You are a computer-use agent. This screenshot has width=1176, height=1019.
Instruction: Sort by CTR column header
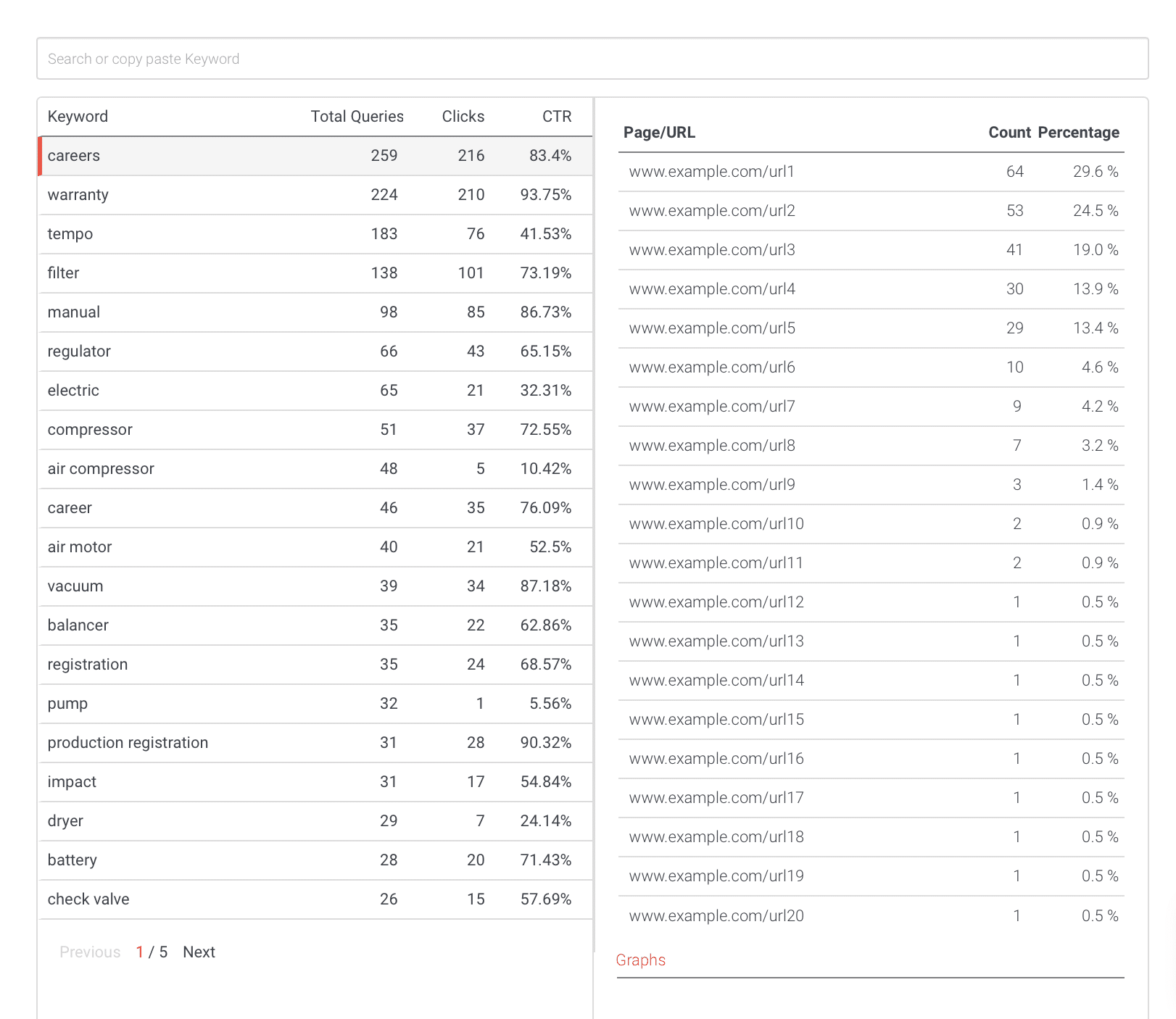click(x=557, y=117)
